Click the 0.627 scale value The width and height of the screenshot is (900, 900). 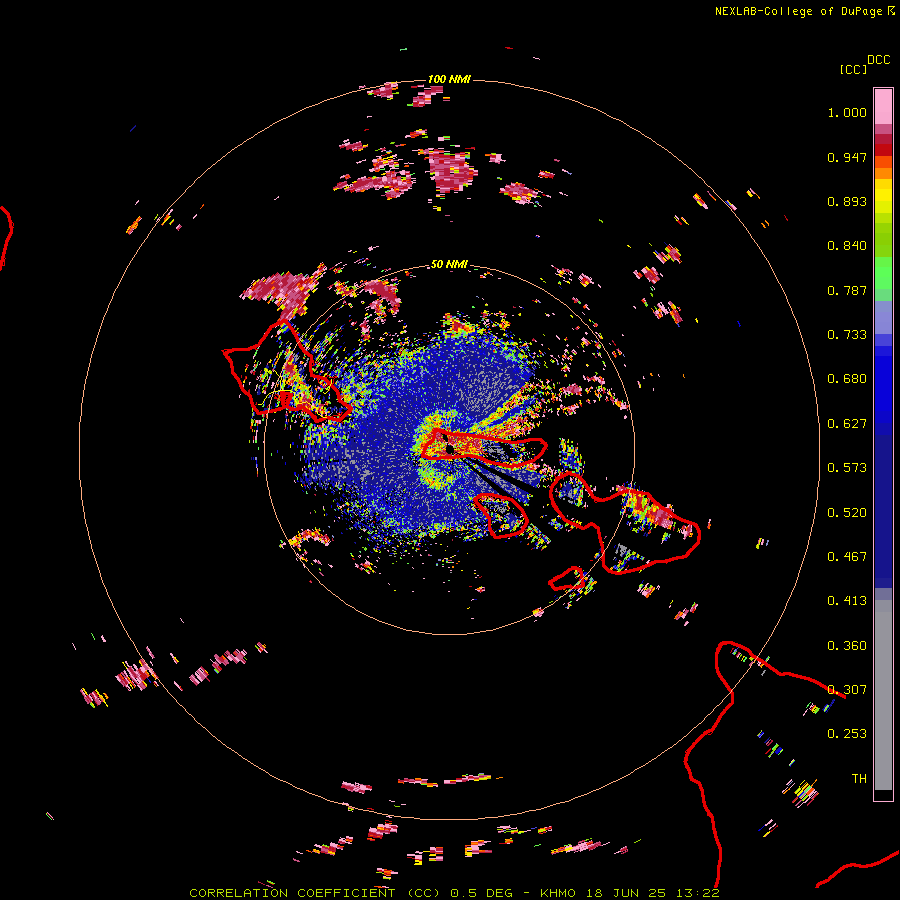click(x=847, y=424)
